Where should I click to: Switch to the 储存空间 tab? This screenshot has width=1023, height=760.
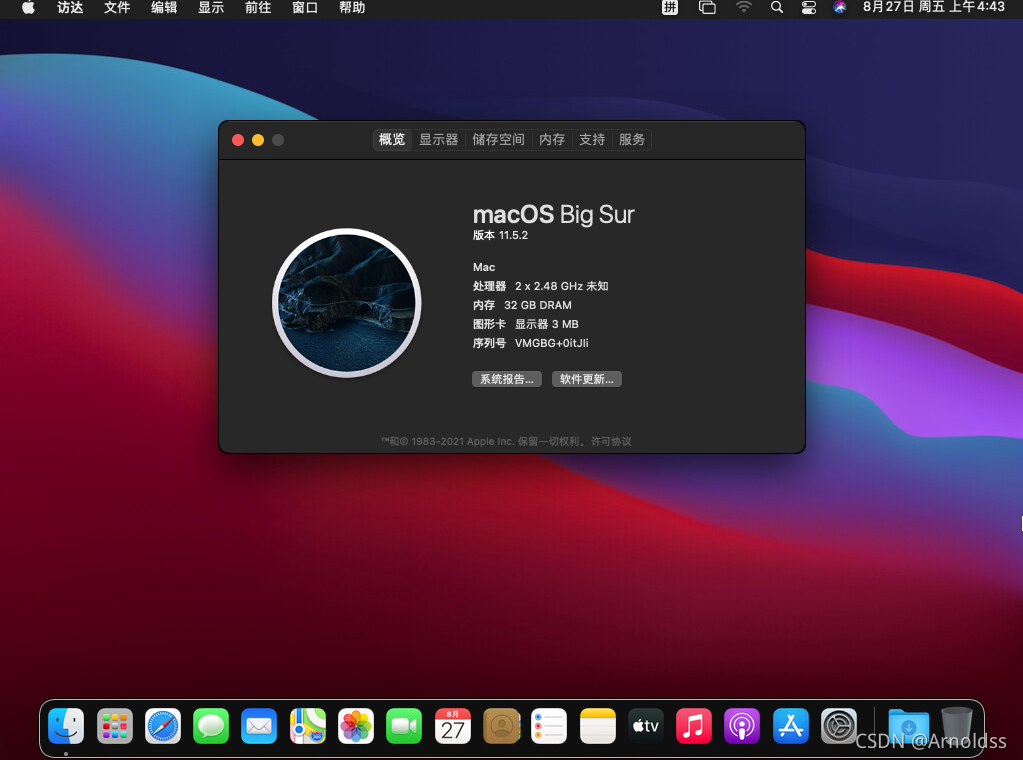[498, 140]
